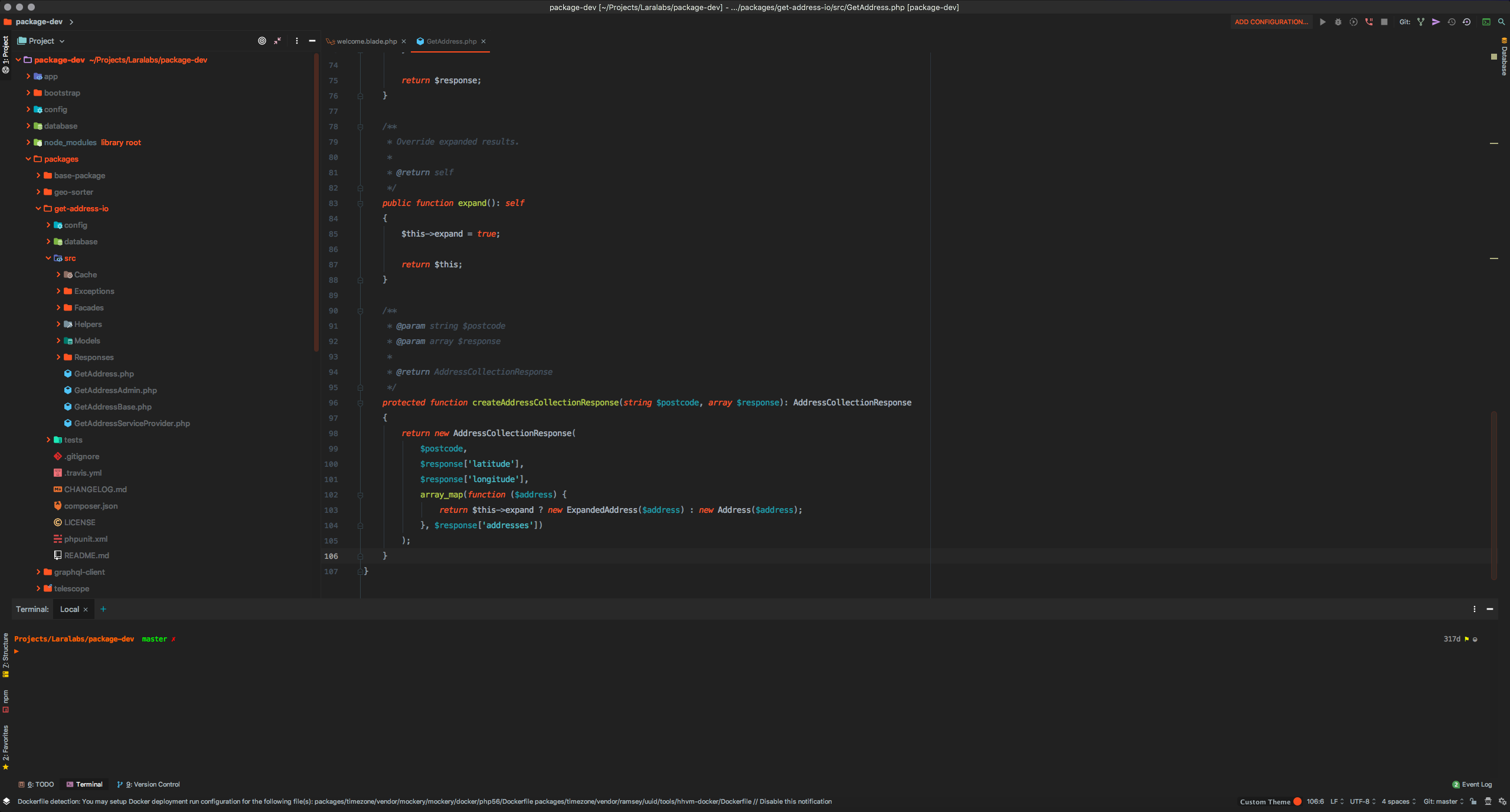Collapse all nodes in the Project tree
This screenshot has height=812, width=1510.
[x=277, y=41]
